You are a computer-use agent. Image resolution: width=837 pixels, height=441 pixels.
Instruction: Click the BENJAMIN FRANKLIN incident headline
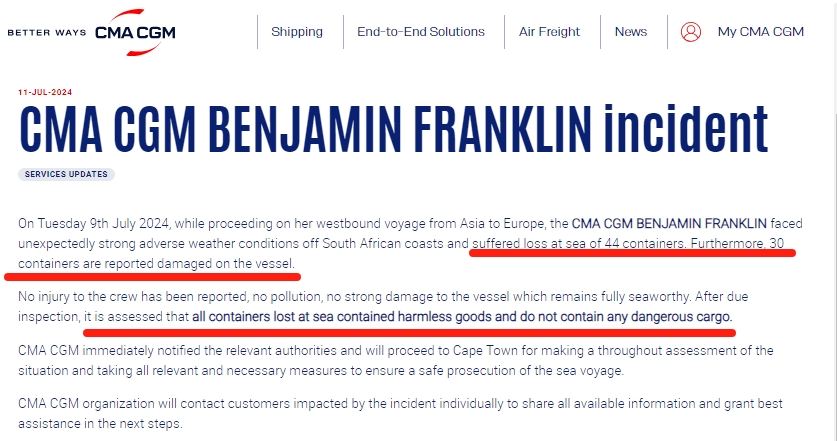(393, 129)
